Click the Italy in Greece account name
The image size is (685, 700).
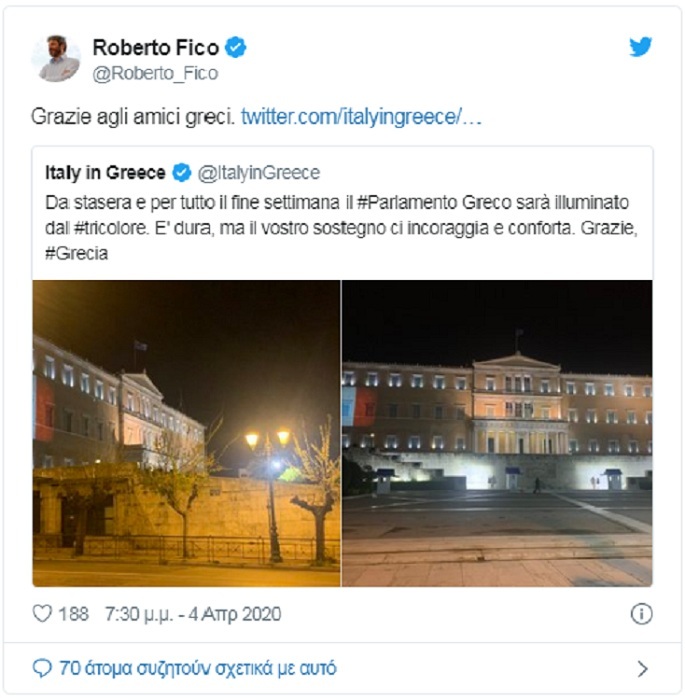pyautogui.click(x=105, y=173)
